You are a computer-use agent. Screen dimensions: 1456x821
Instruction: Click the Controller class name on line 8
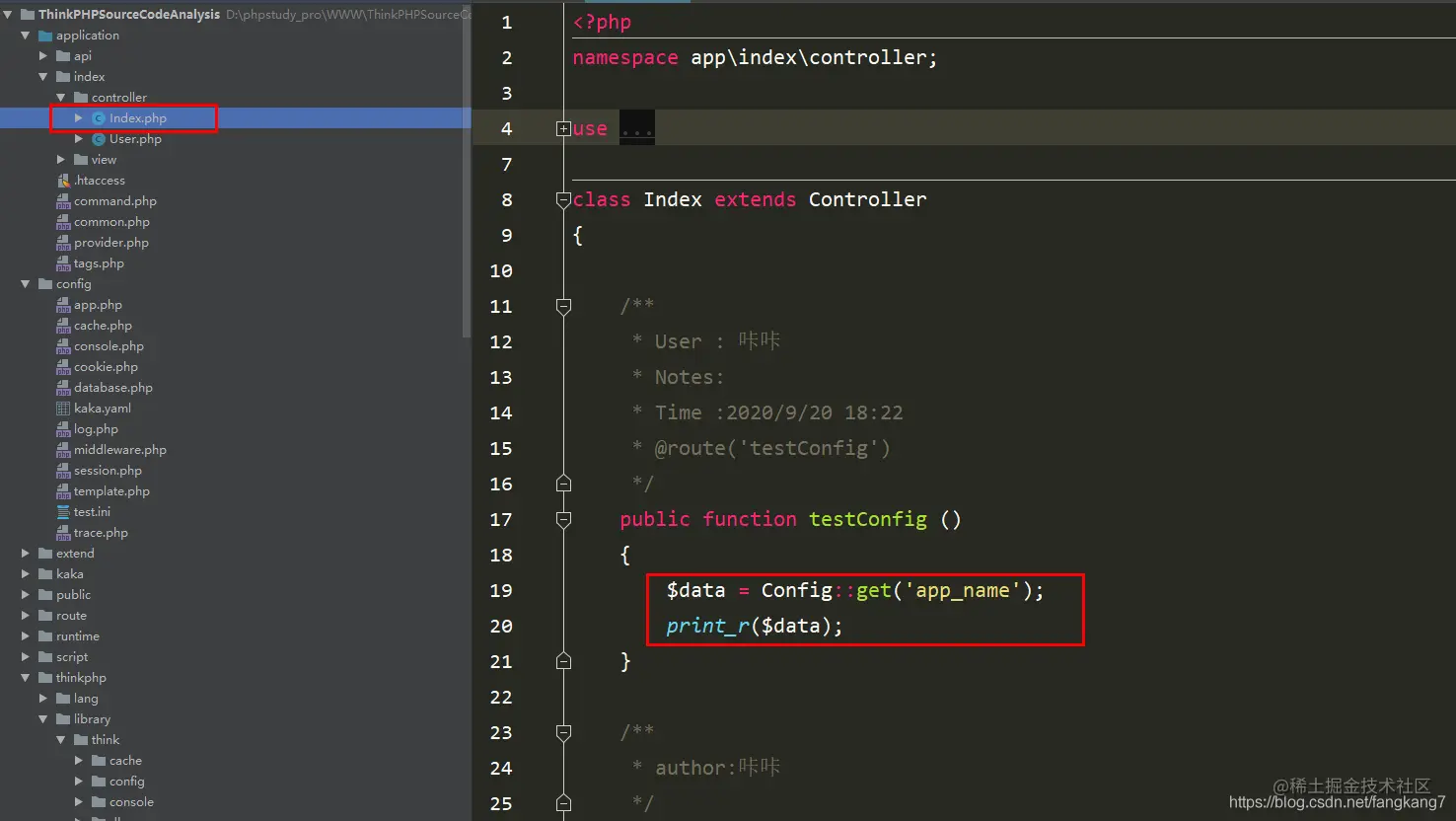click(x=868, y=199)
